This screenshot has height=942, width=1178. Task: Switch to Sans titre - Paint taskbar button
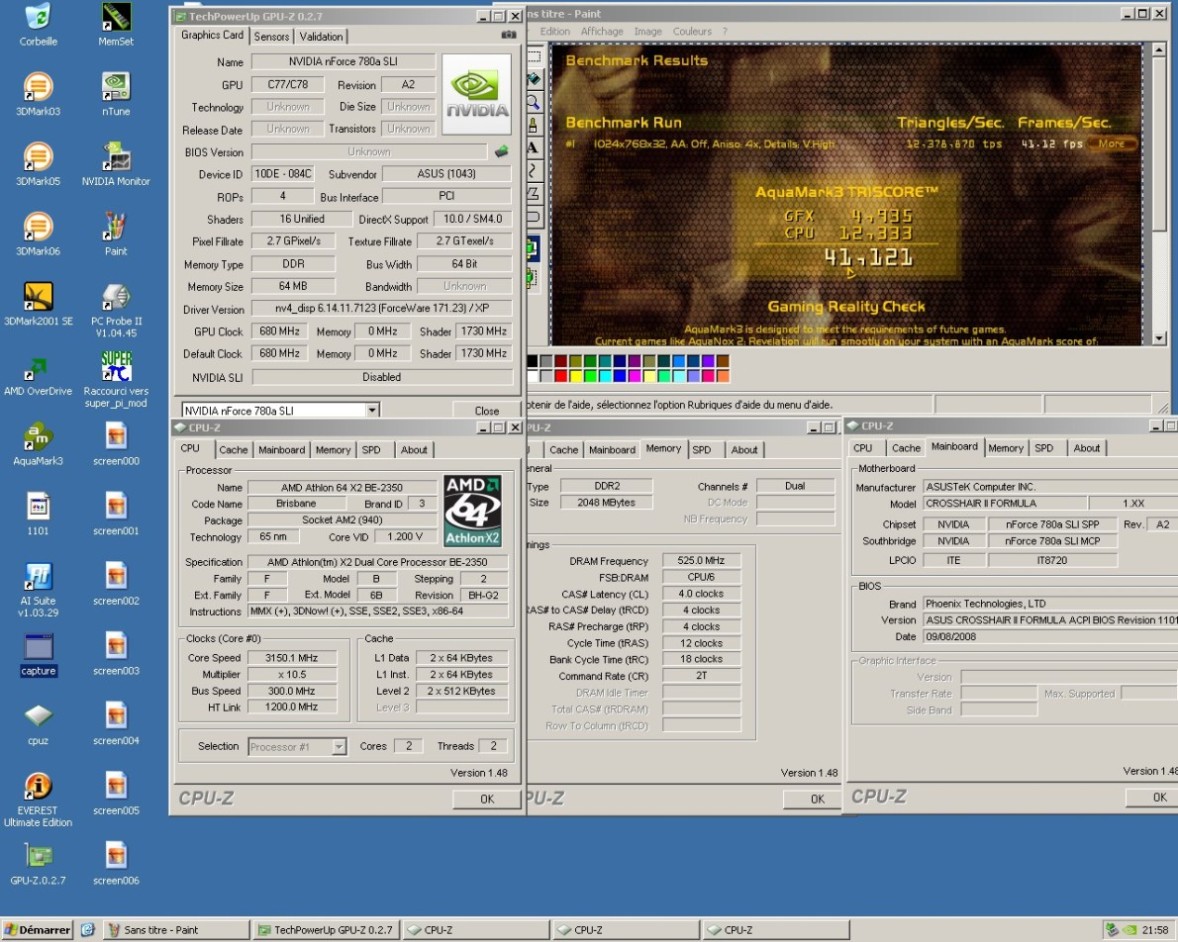[x=176, y=930]
